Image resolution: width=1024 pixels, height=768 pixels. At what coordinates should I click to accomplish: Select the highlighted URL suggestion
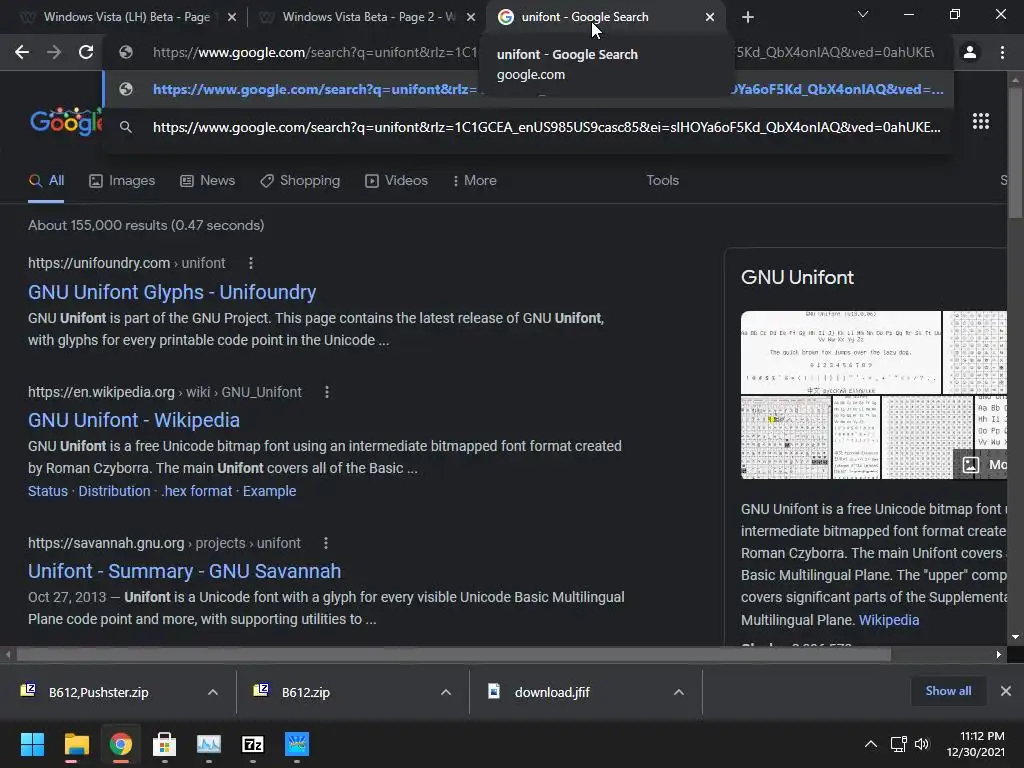pos(528,89)
